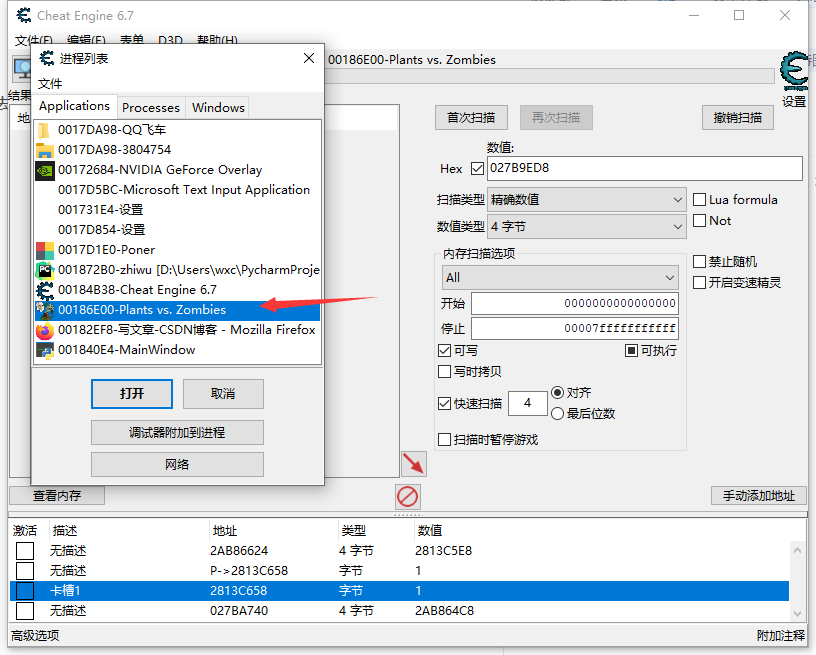Click the P->2813C658 address cell
This screenshot has height=655, width=816.
tap(249, 571)
